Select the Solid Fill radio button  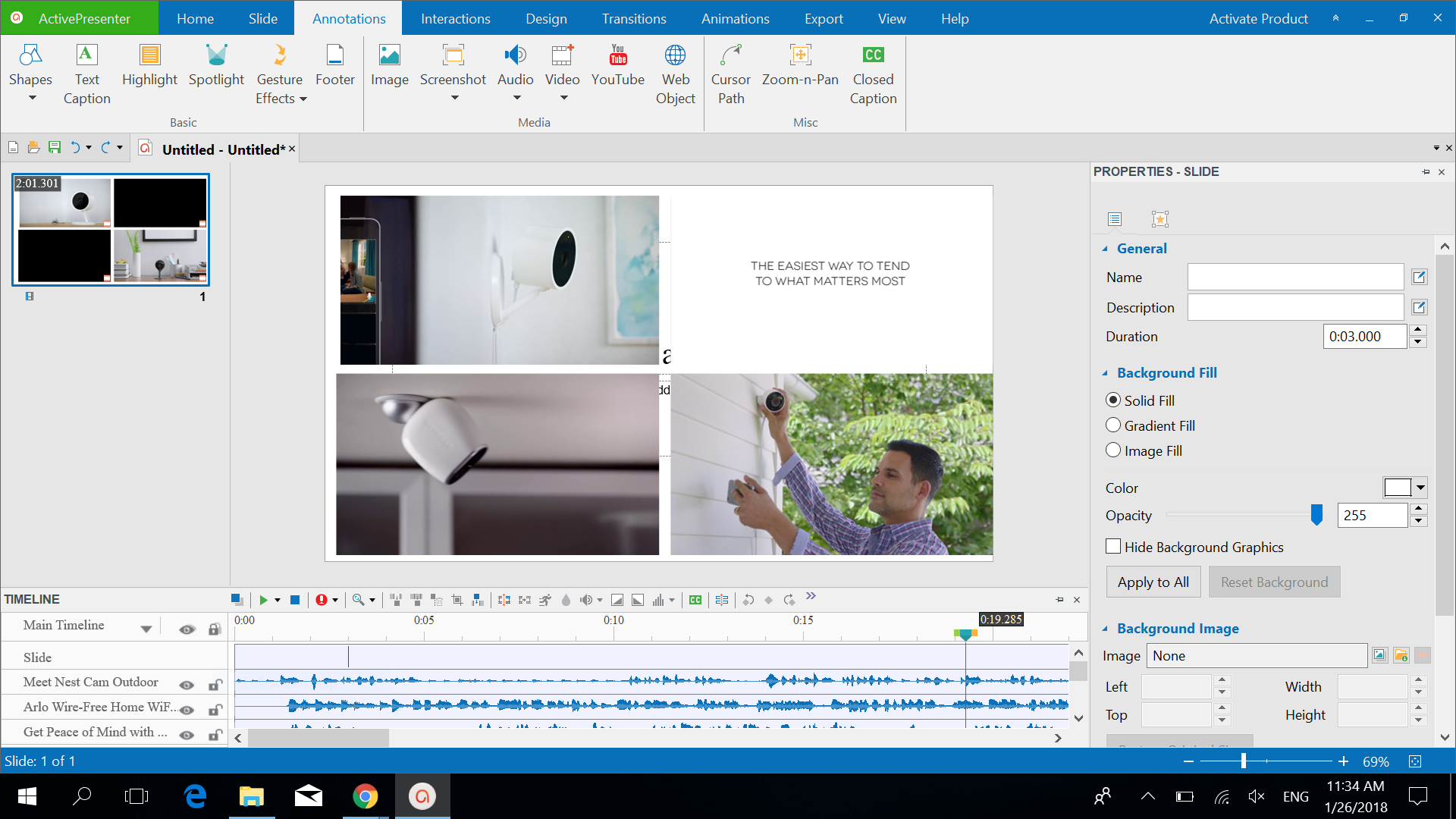(x=1112, y=400)
